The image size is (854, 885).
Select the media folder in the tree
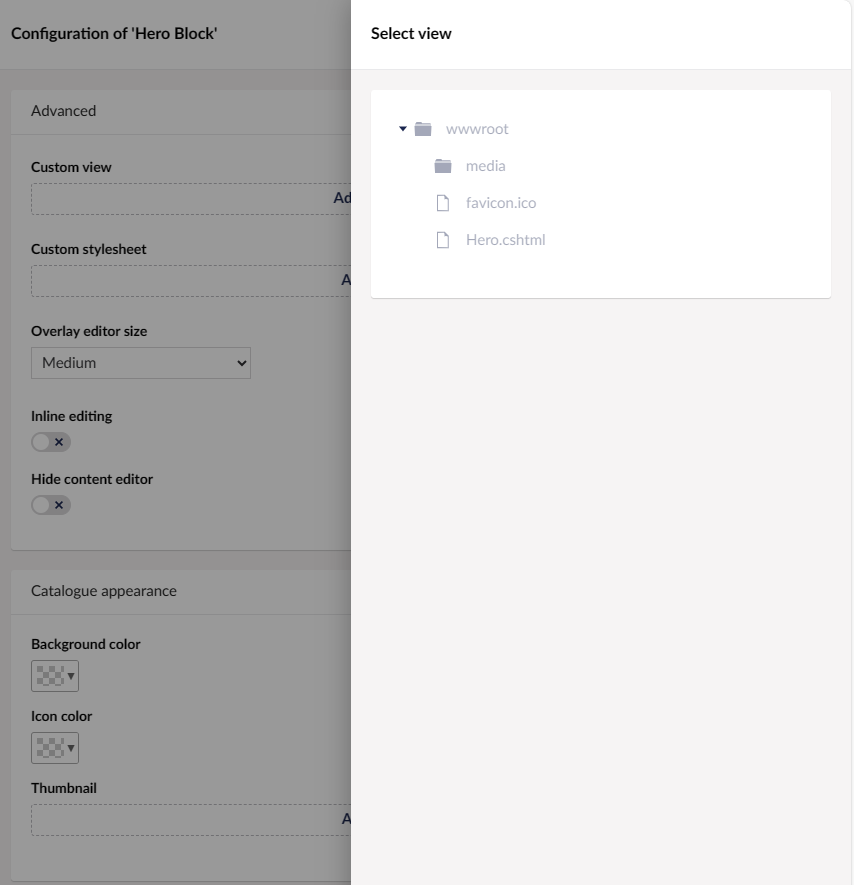485,165
